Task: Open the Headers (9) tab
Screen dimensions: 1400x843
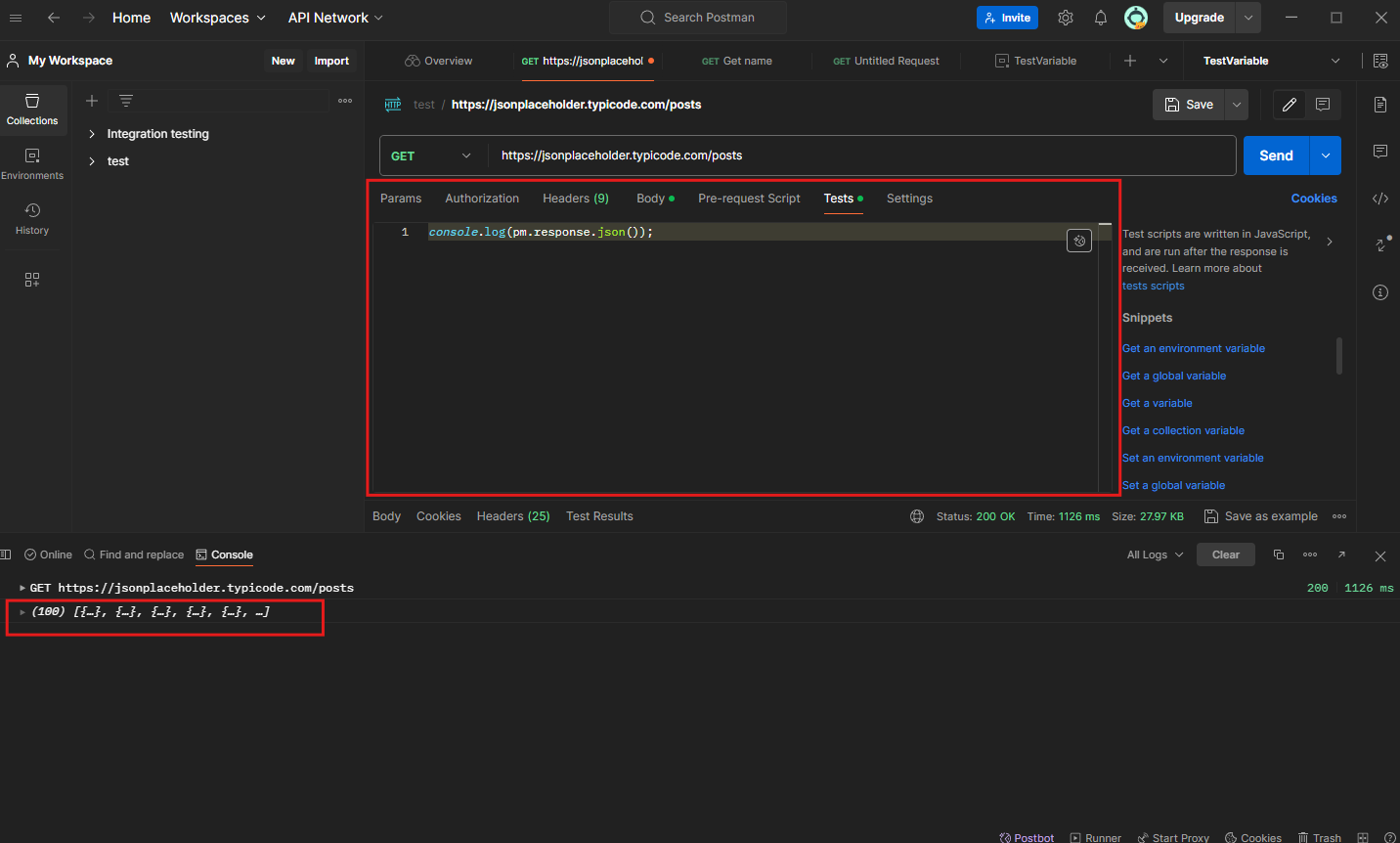Action: (x=576, y=199)
